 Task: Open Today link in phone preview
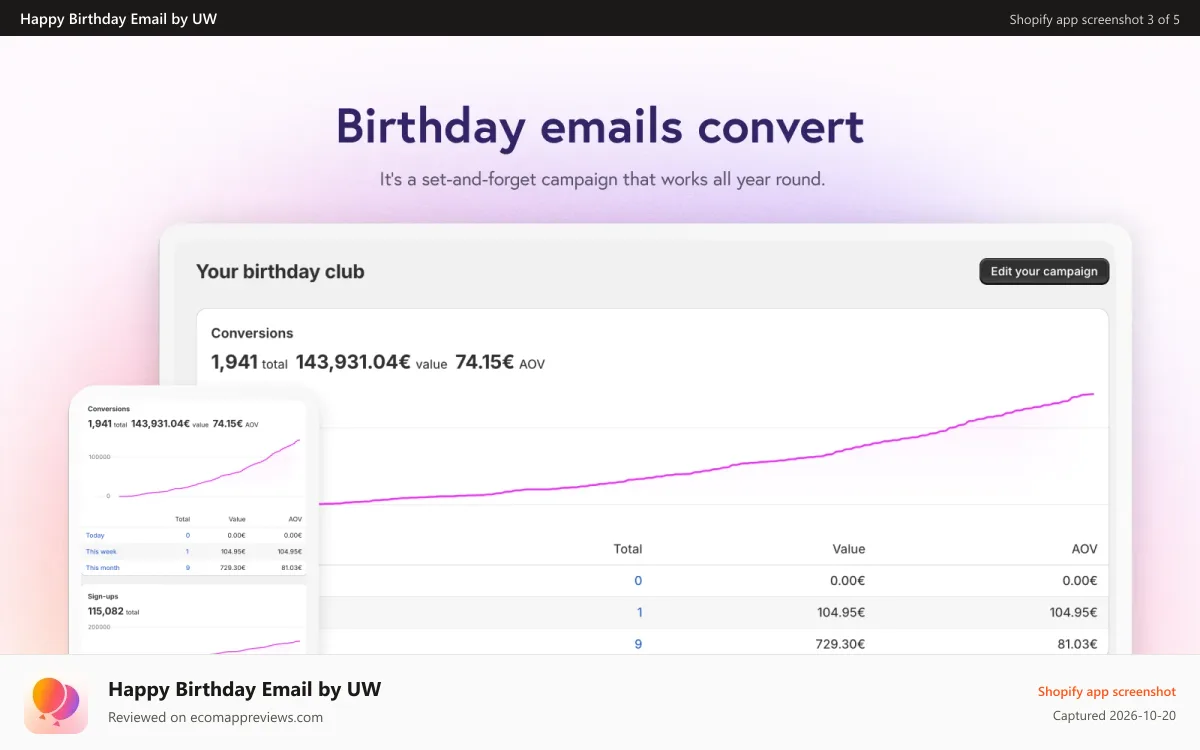(95, 536)
